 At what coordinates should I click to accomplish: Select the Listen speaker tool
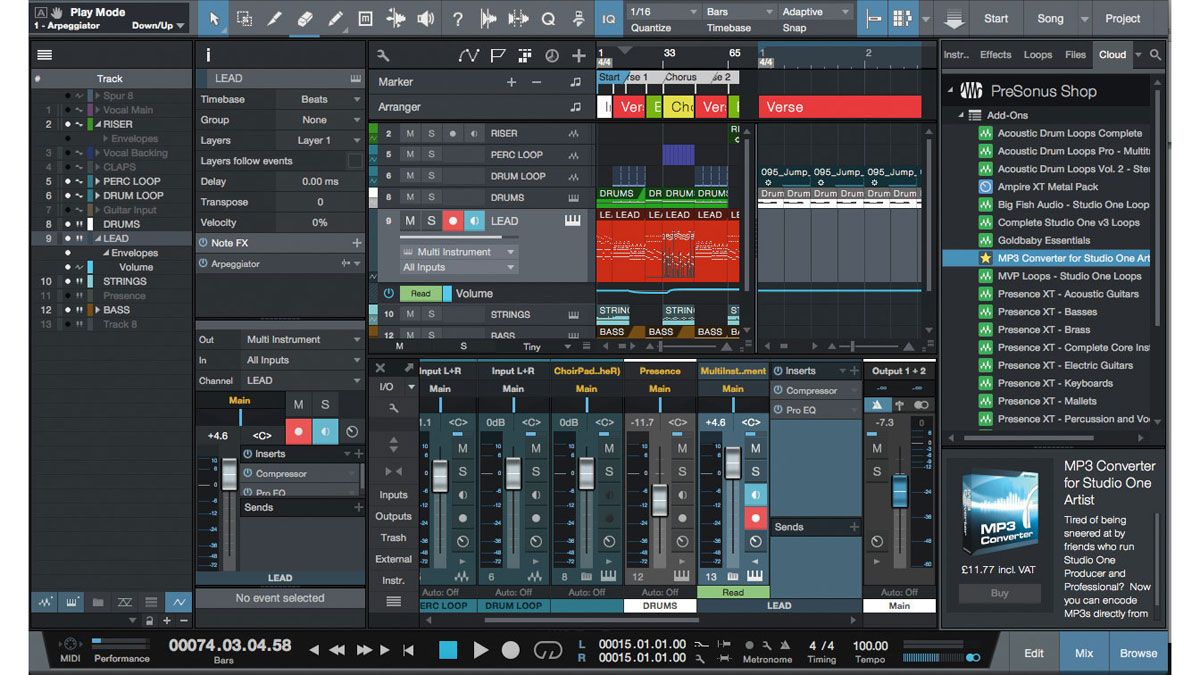[x=425, y=18]
